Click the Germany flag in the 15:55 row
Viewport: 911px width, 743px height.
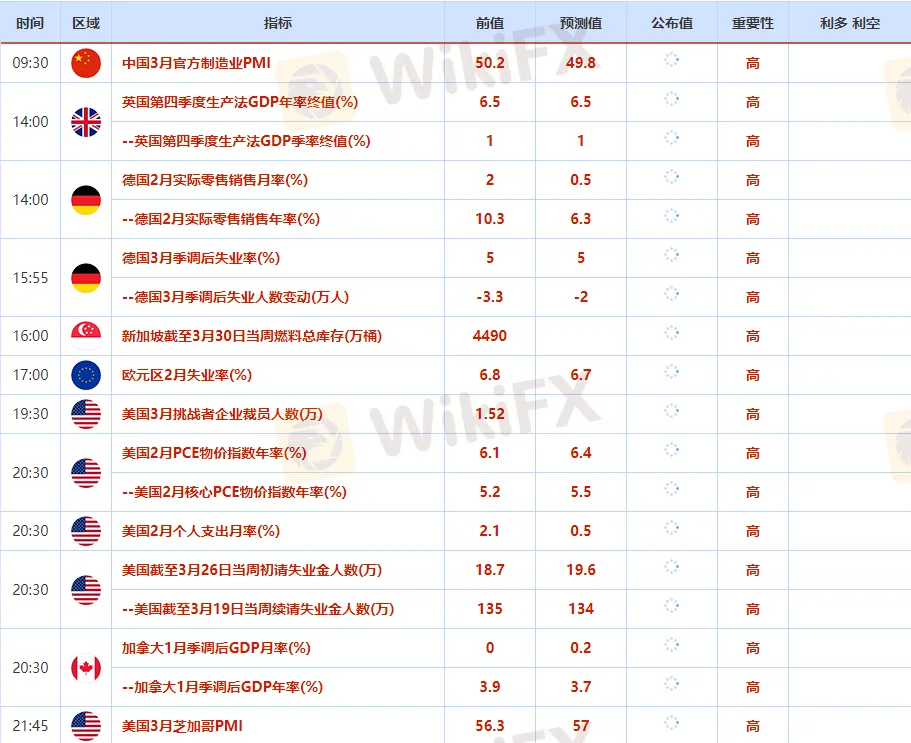point(86,278)
